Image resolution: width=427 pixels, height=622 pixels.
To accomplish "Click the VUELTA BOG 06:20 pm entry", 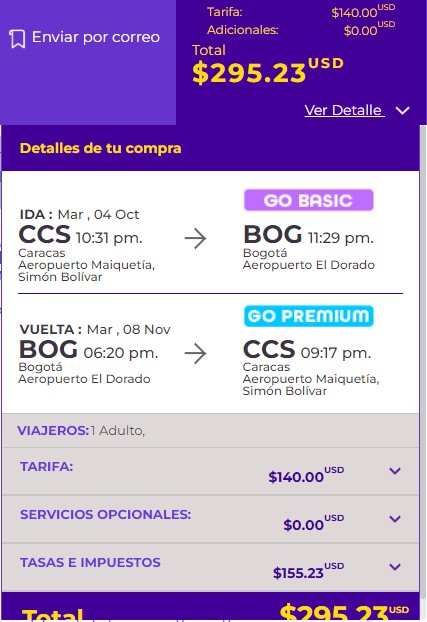I will coord(88,350).
